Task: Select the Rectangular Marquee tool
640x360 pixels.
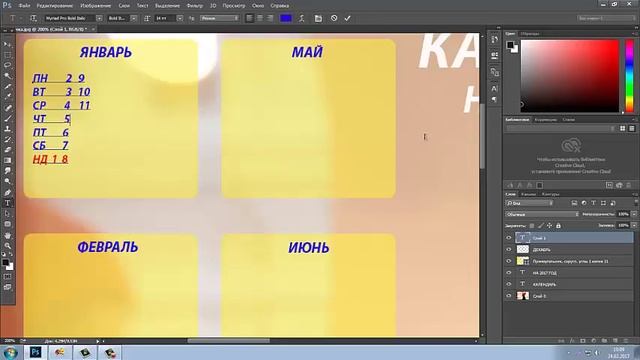Action: pos(7,55)
